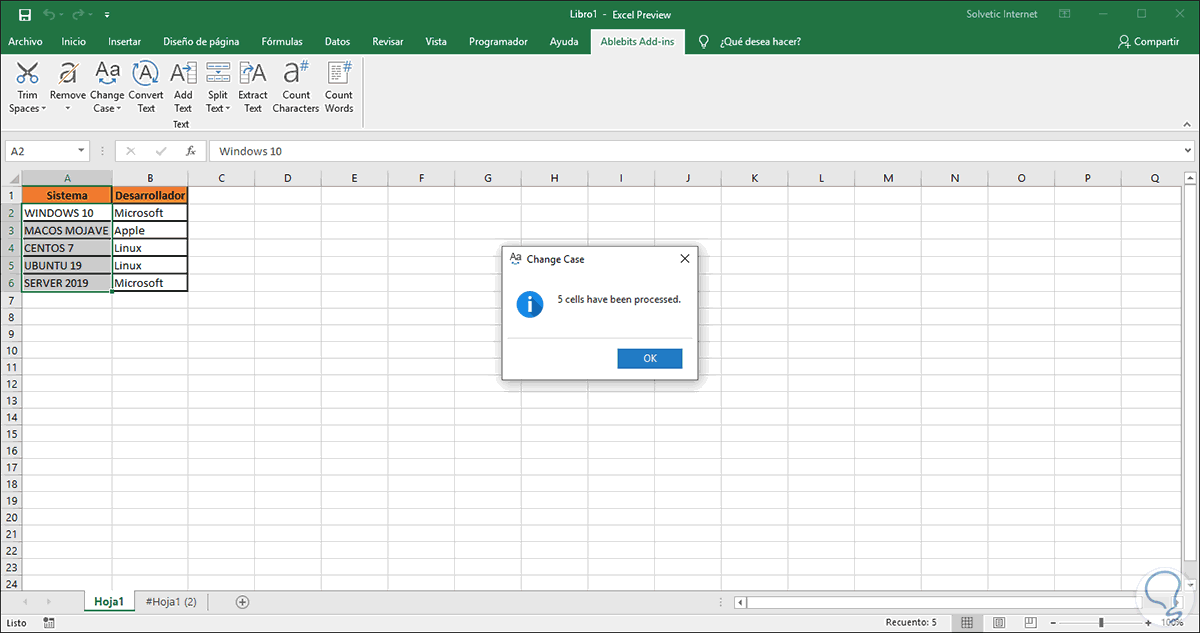This screenshot has height=633, width=1200.
Task: Save the workbook using the disk icon
Action: coord(24,15)
